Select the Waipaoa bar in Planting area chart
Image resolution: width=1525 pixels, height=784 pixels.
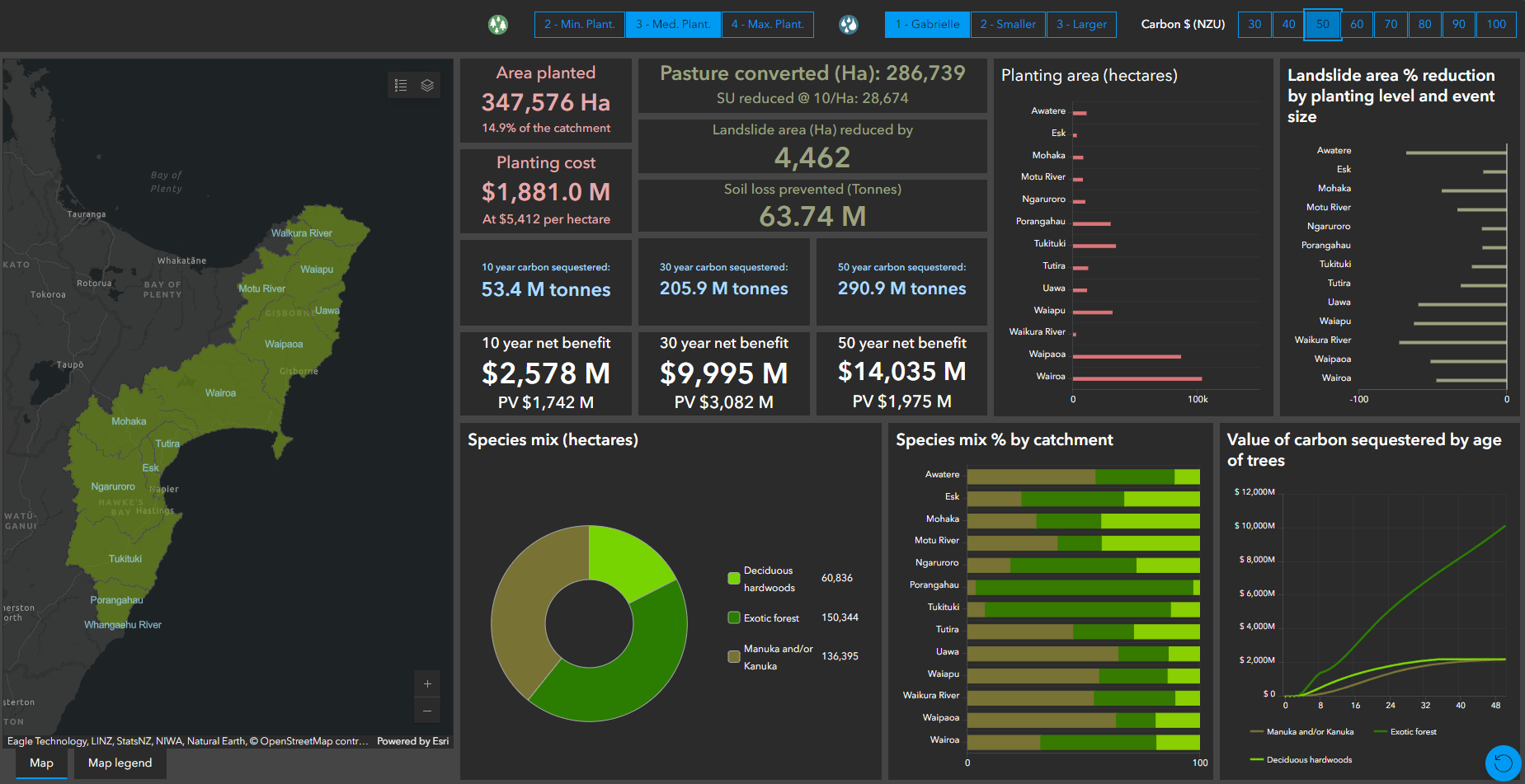(x=1127, y=356)
